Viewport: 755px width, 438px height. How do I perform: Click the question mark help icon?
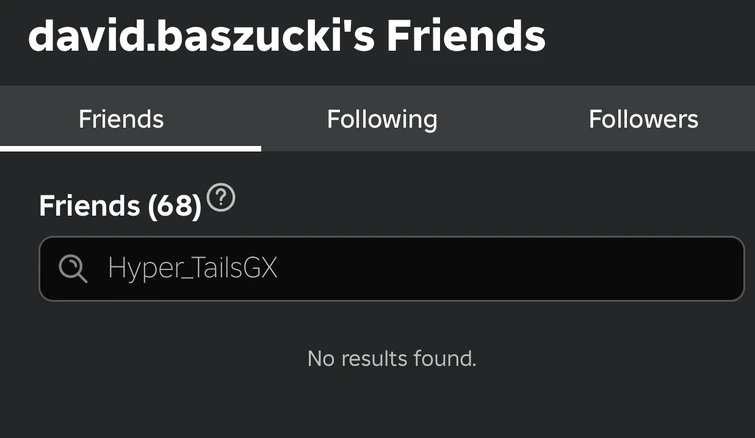click(x=221, y=197)
